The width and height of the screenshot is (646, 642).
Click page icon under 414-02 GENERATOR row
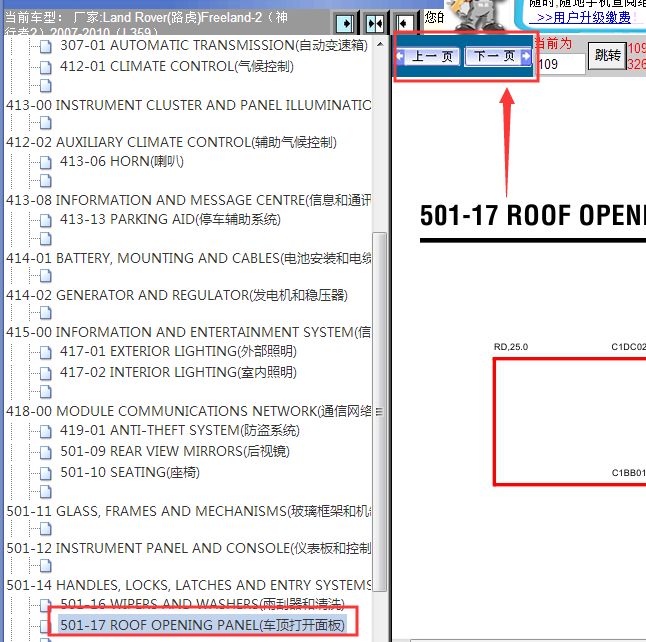point(46,313)
